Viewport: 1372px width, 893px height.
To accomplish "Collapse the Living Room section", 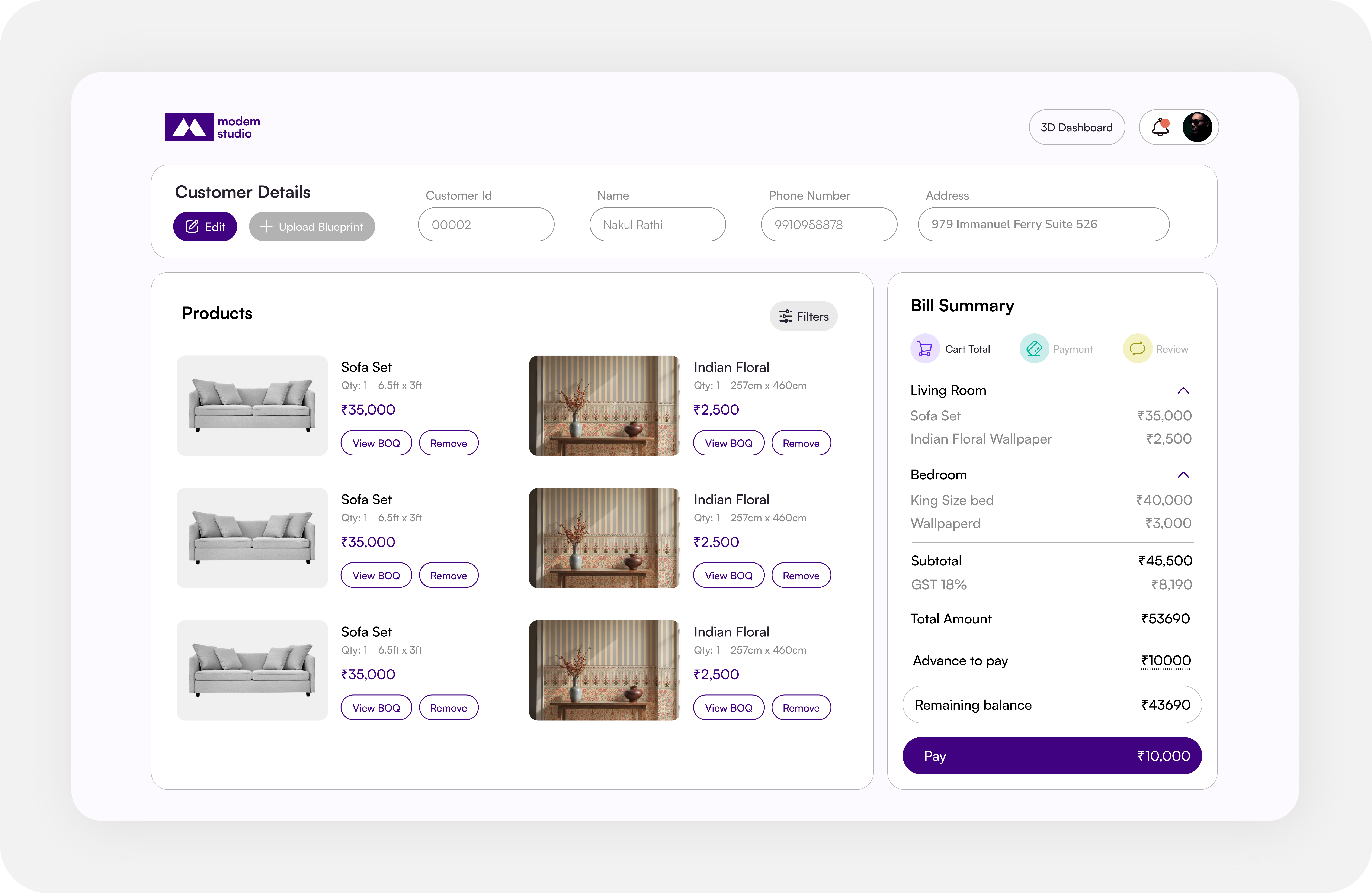I will click(x=1183, y=391).
